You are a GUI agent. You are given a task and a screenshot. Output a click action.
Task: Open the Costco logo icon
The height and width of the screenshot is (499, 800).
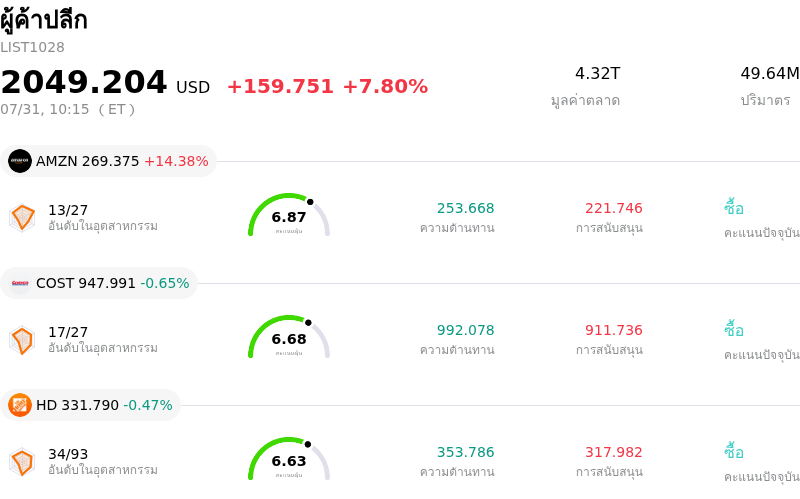click(x=20, y=283)
